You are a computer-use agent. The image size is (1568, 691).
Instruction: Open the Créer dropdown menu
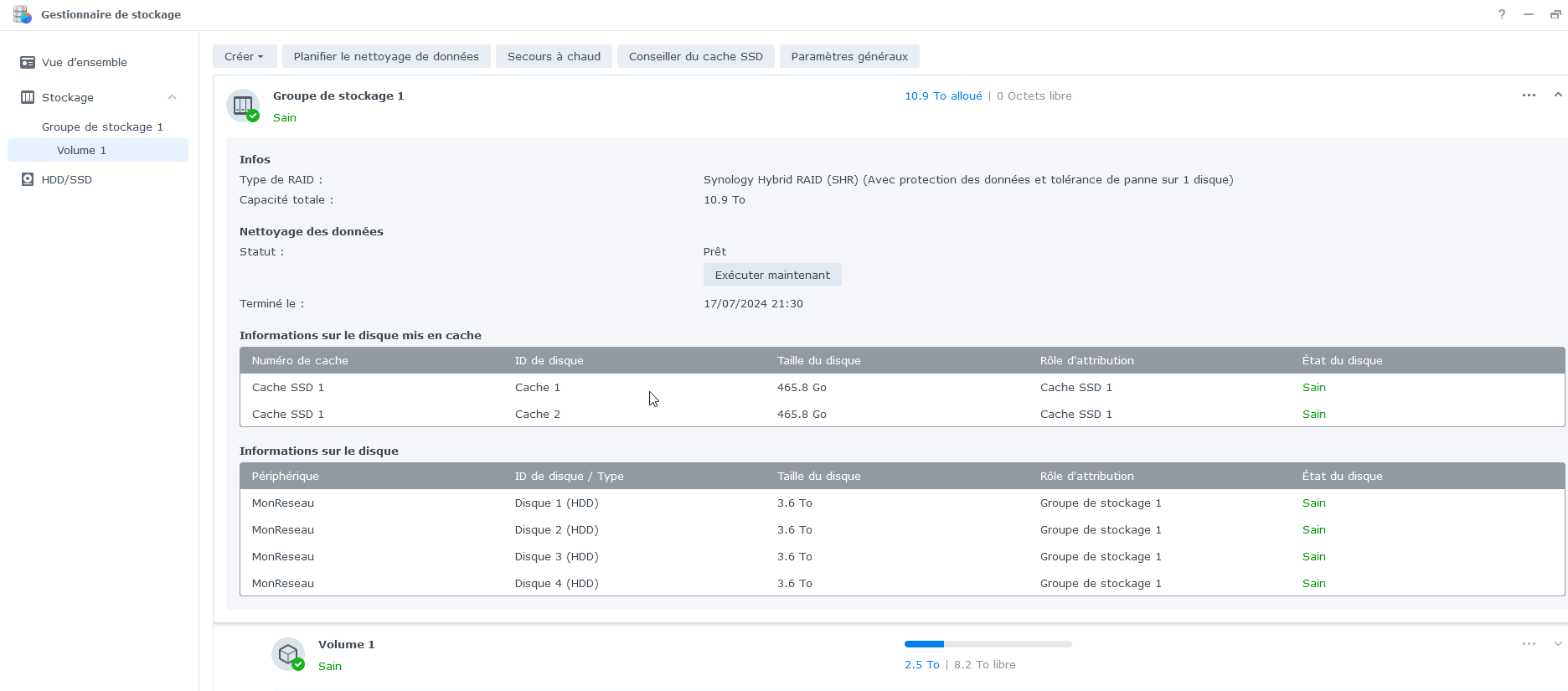pos(244,56)
